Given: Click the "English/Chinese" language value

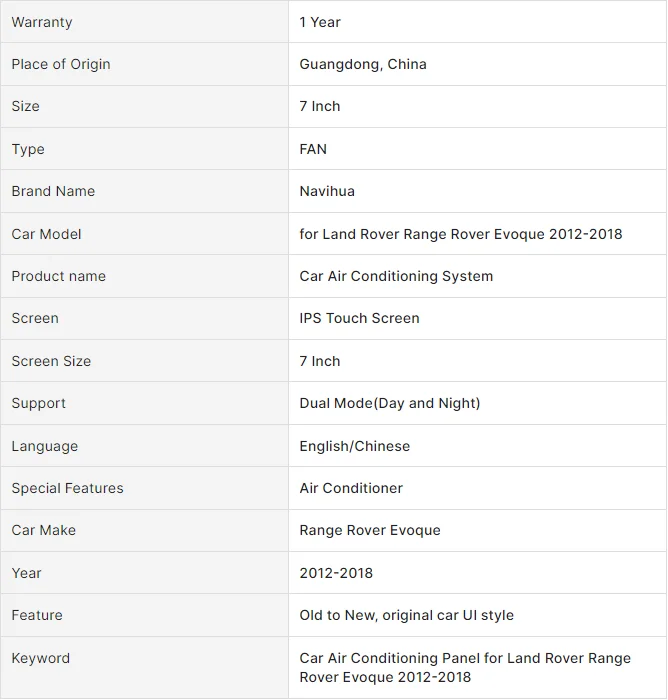Looking at the screenshot, I should [354, 446].
